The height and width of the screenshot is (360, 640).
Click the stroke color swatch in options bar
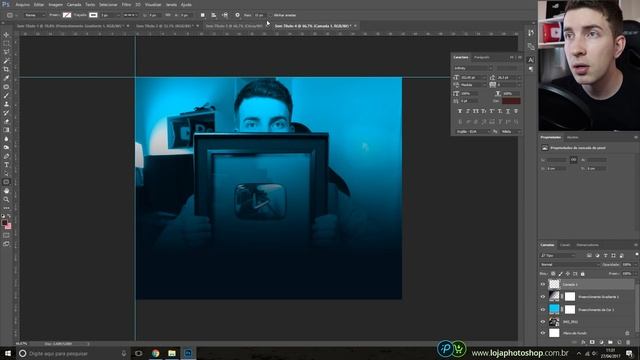(x=93, y=15)
